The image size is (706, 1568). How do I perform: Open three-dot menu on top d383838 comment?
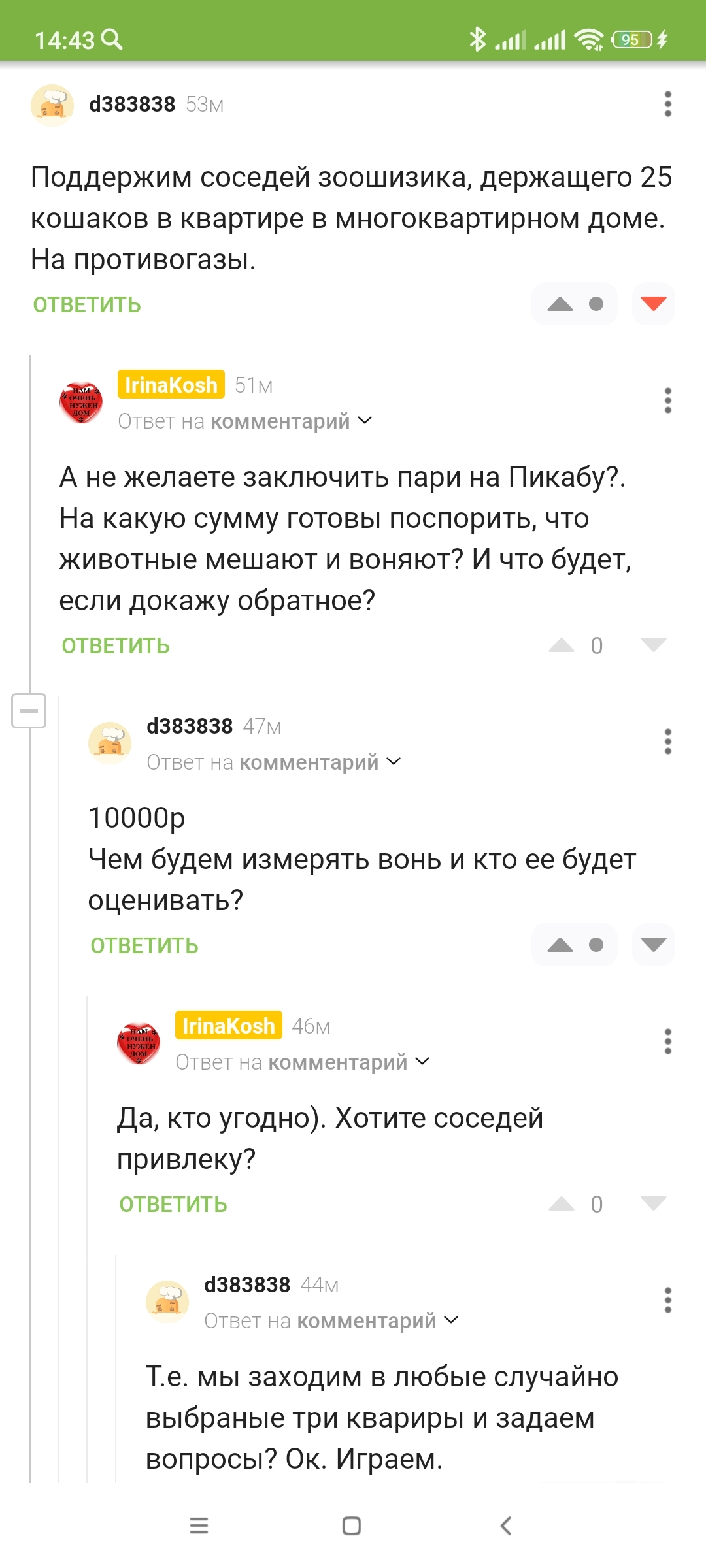pyautogui.click(x=667, y=105)
